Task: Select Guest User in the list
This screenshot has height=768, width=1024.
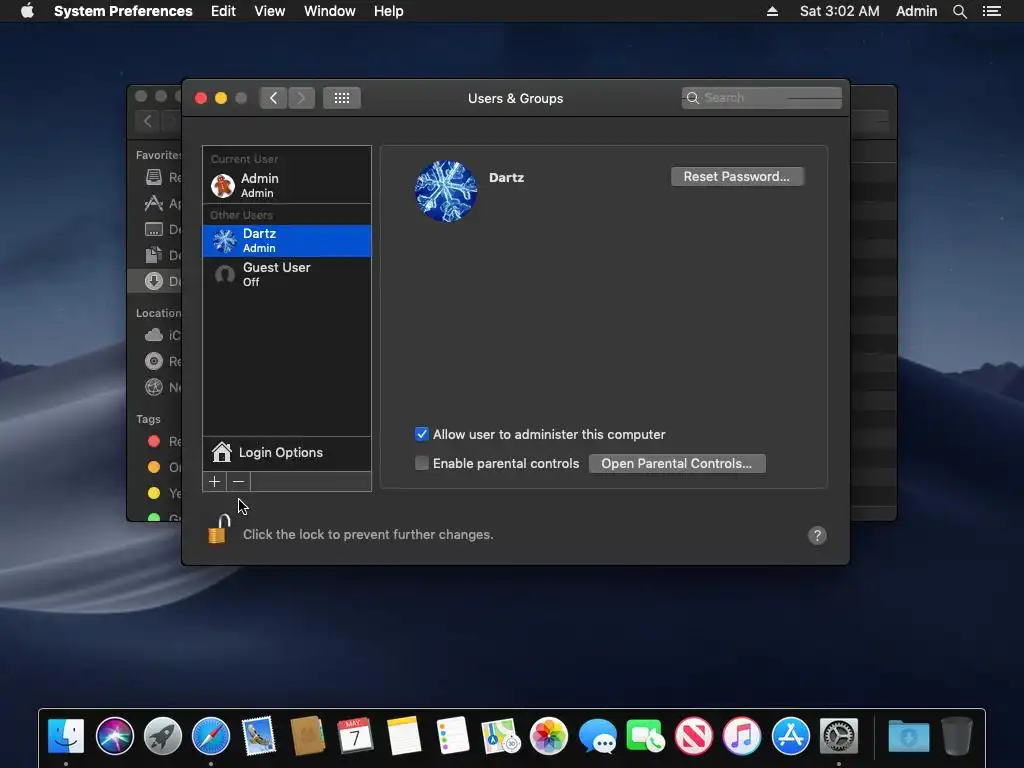Action: coord(287,274)
